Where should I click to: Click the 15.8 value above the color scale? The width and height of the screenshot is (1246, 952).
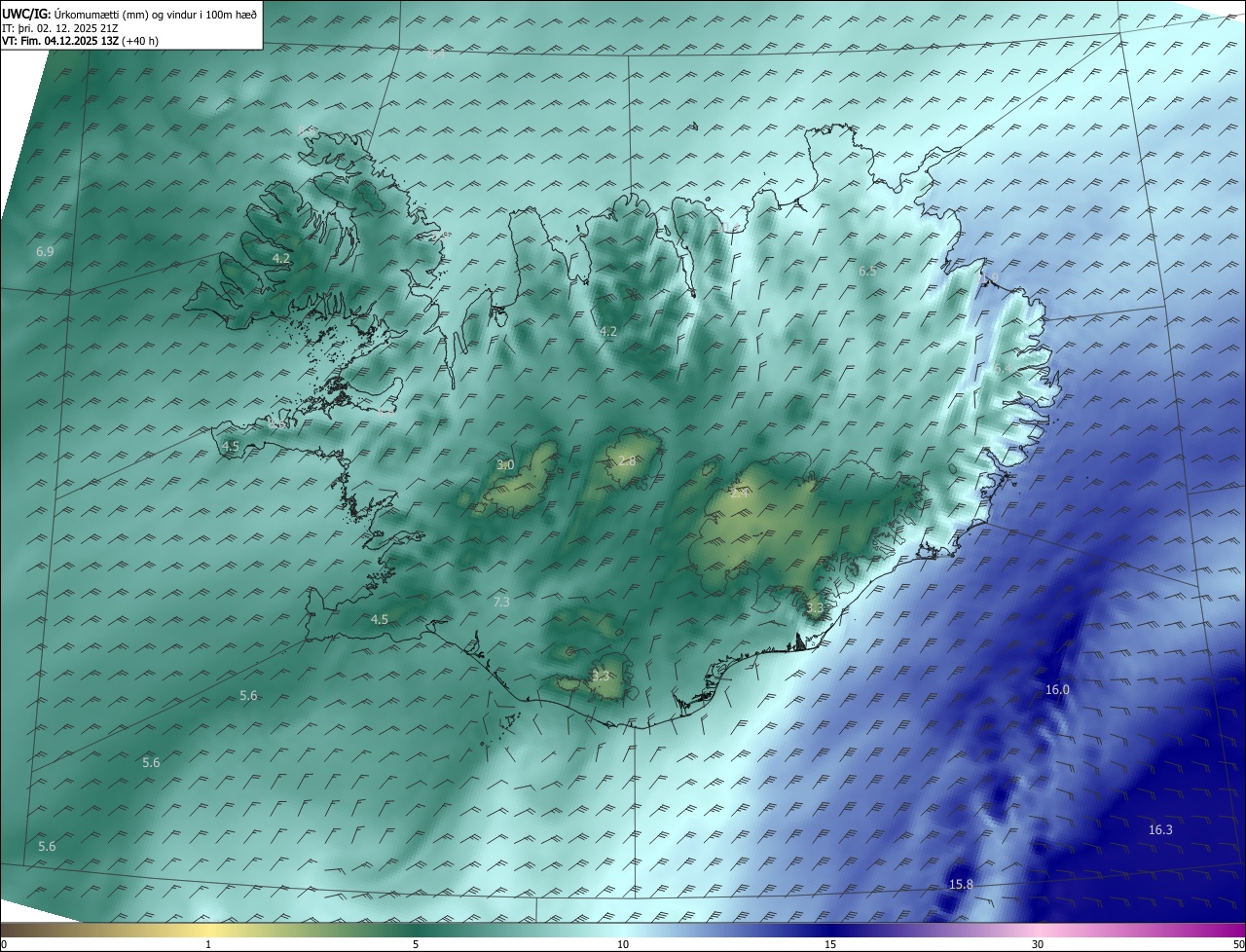pyautogui.click(x=961, y=885)
